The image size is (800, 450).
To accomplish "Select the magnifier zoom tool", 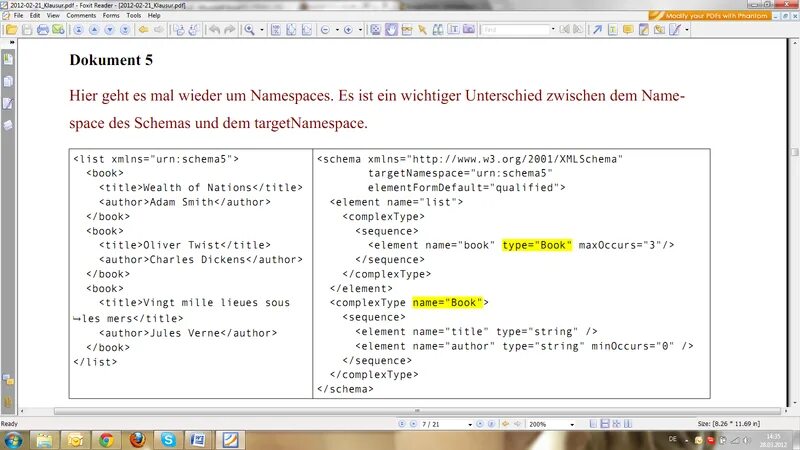I will (249, 30).
